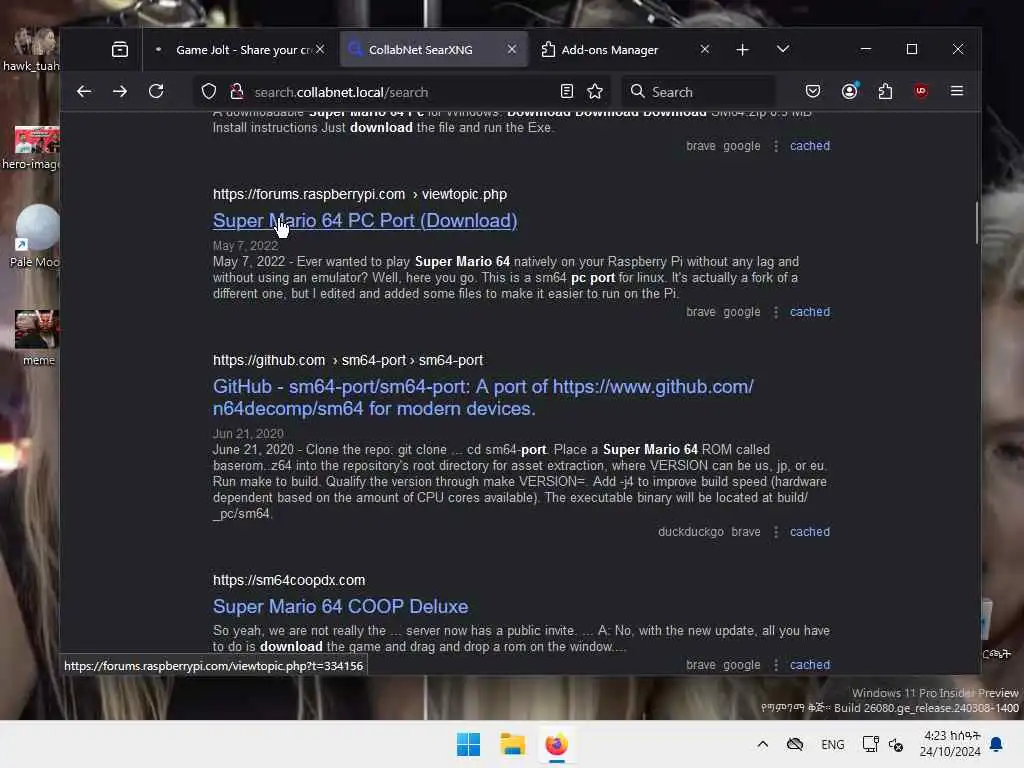1024x768 pixels.
Task: Reload the current page
Action: [156, 91]
